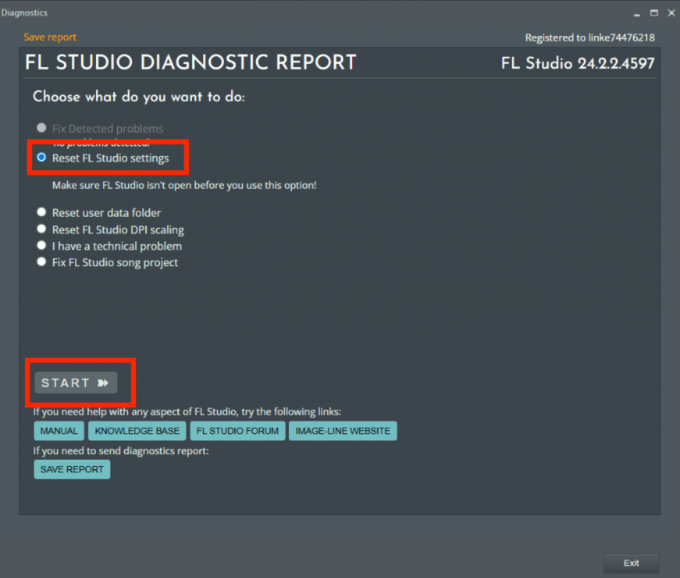Click the If you need to send diagnostics report text
Image resolution: width=680 pixels, height=578 pixels.
pyautogui.click(x=121, y=451)
